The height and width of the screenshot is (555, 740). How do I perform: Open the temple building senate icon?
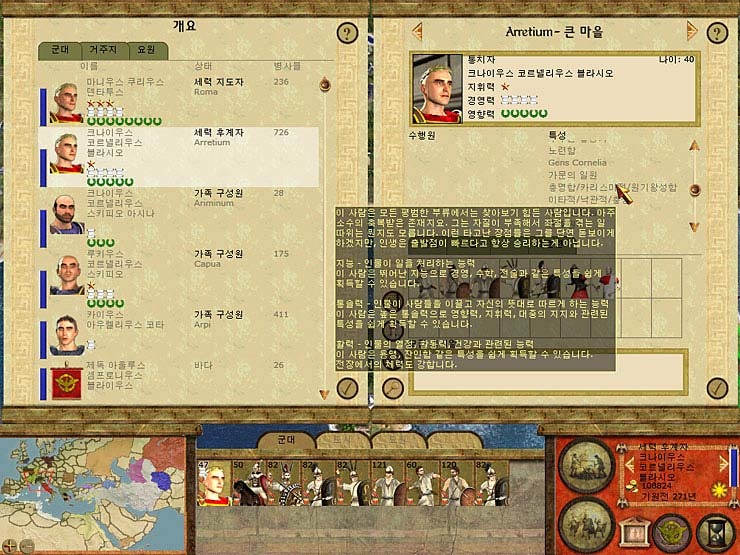(634, 533)
